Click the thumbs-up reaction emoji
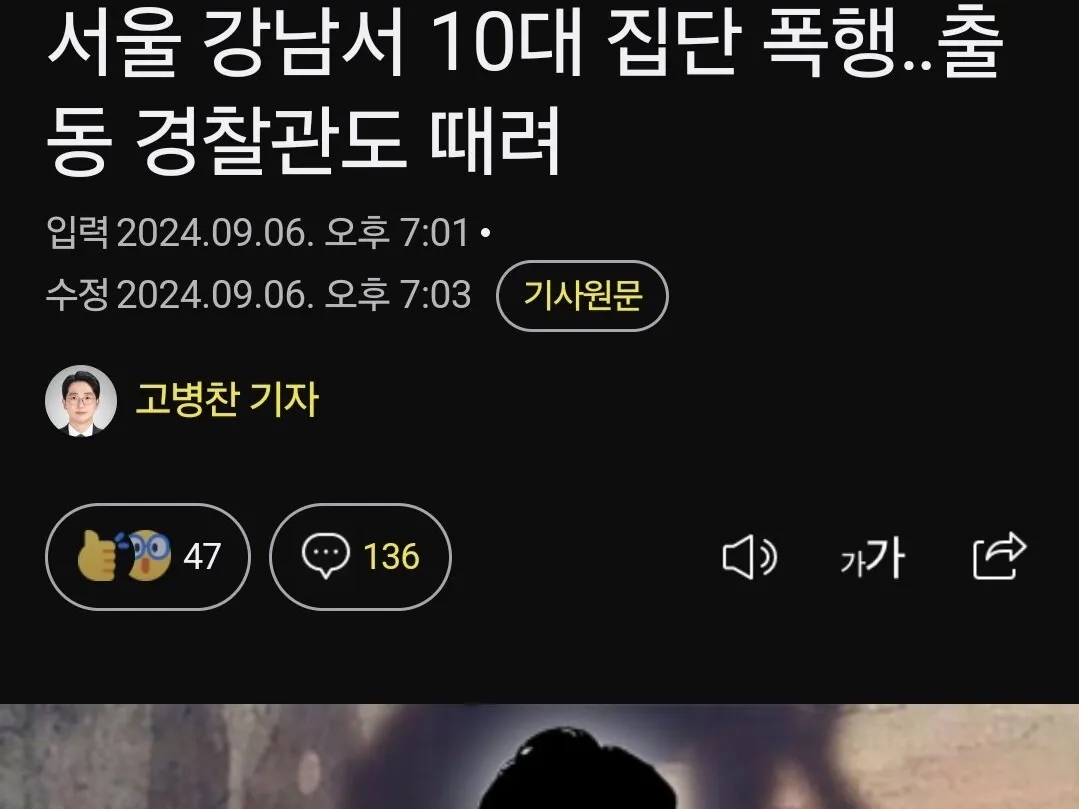This screenshot has width=1079, height=809. (96, 556)
